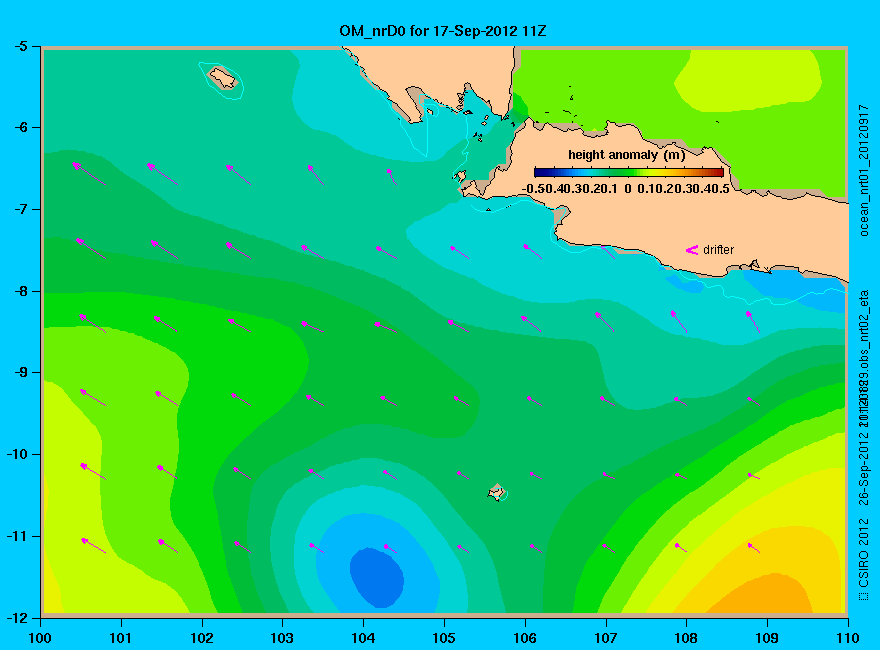
Task: Click the x-axis label '108'
Action: point(686,638)
